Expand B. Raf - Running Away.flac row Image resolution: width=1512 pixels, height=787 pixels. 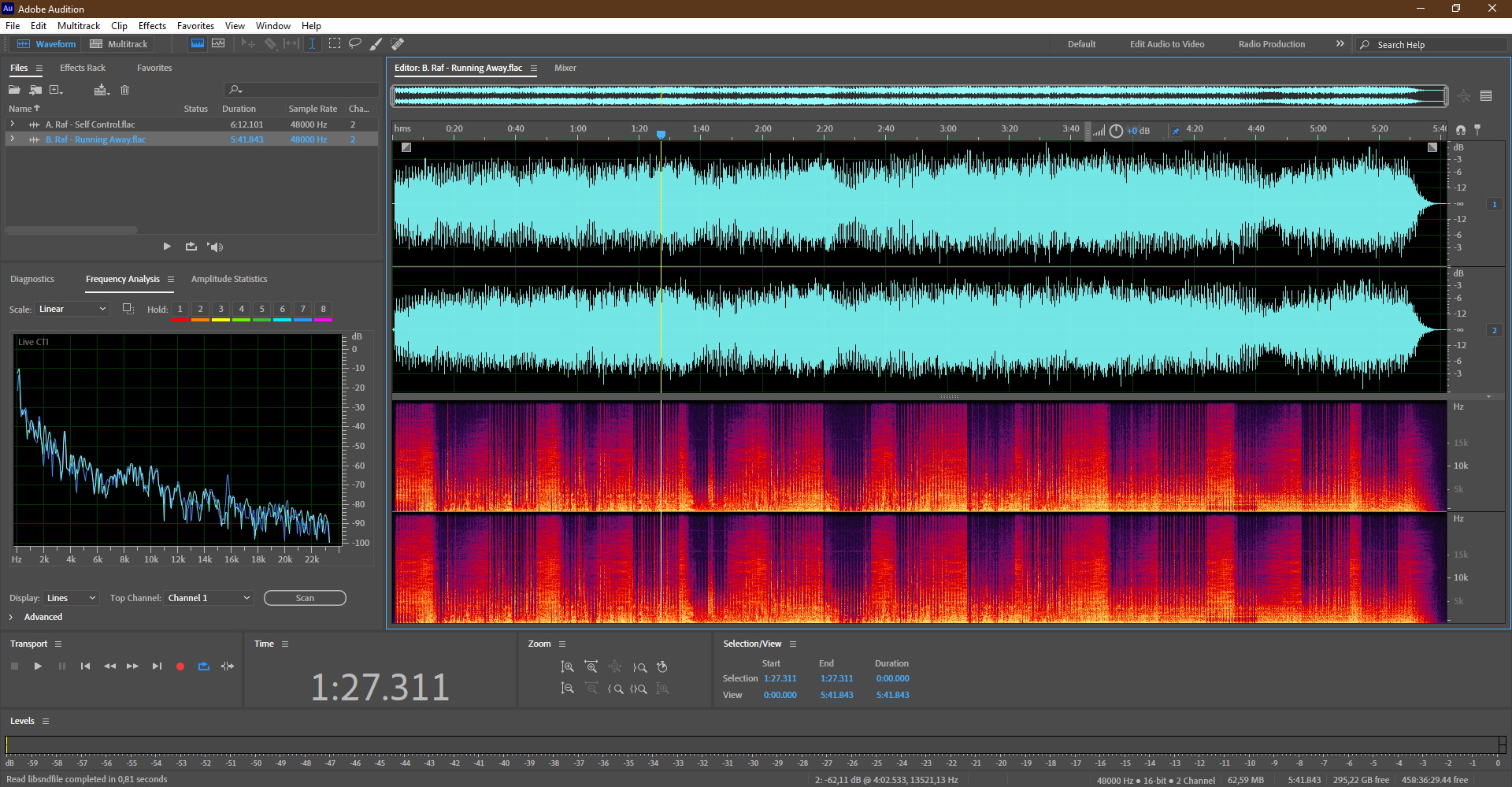12,139
